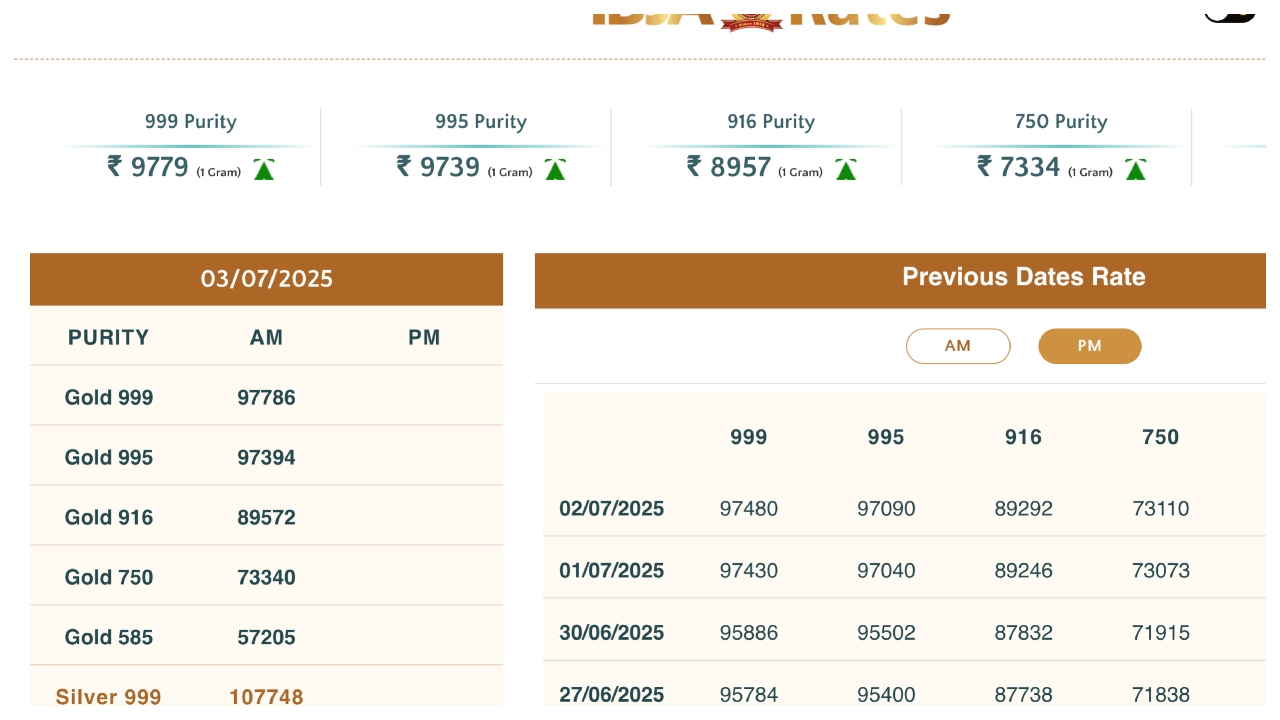Select the PM rates pill button
This screenshot has width=1280, height=720.
tap(1089, 346)
